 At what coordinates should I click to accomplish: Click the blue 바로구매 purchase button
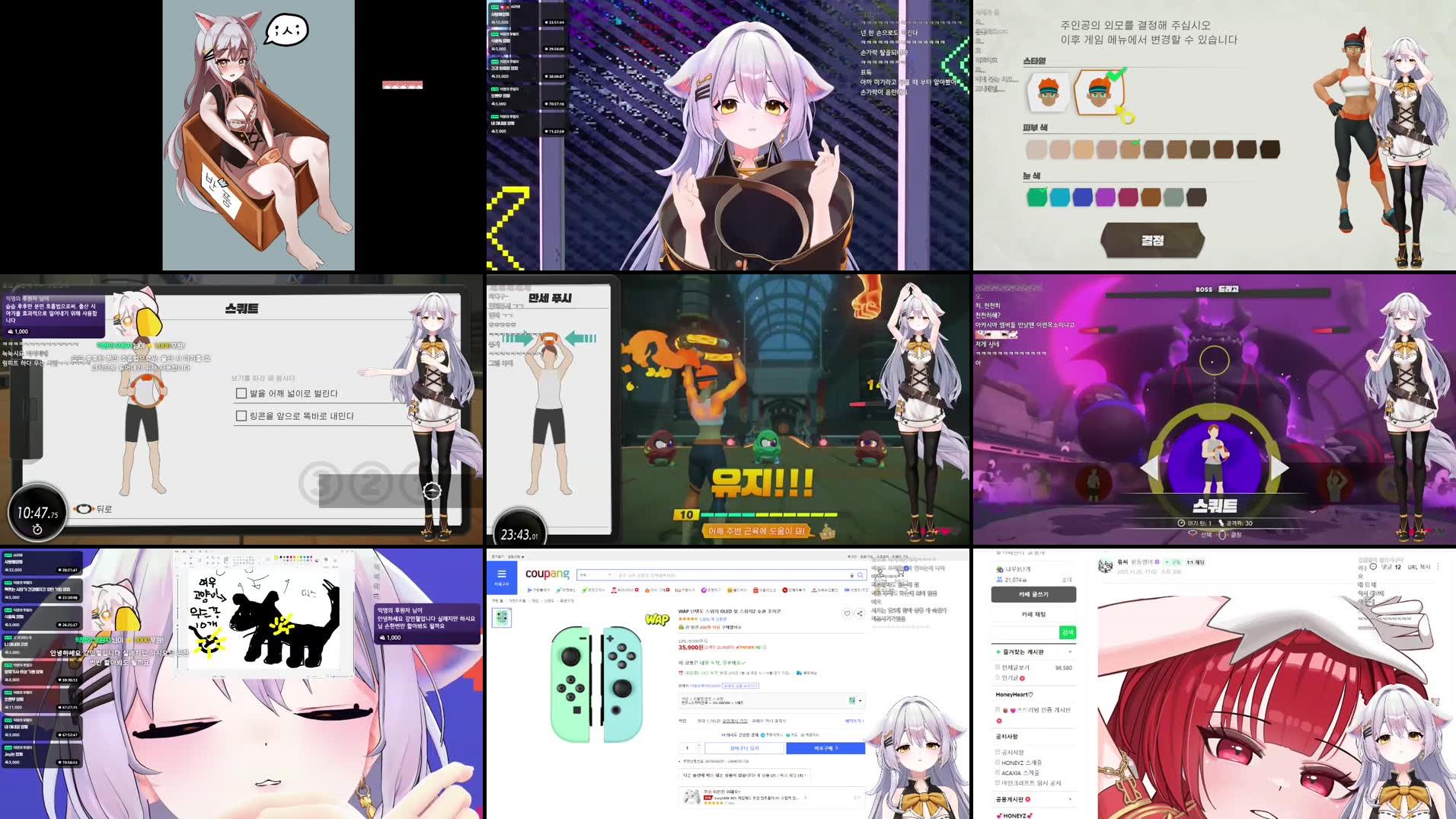click(x=825, y=748)
